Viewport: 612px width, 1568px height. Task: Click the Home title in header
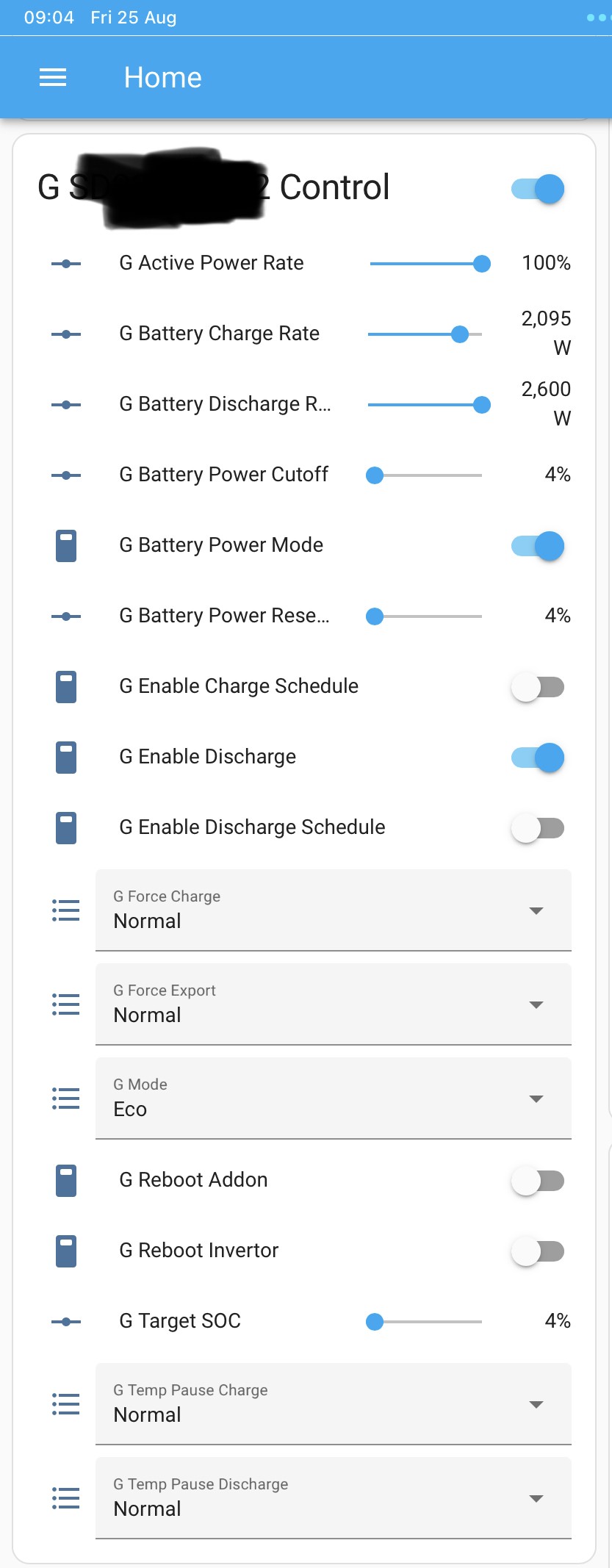(163, 77)
